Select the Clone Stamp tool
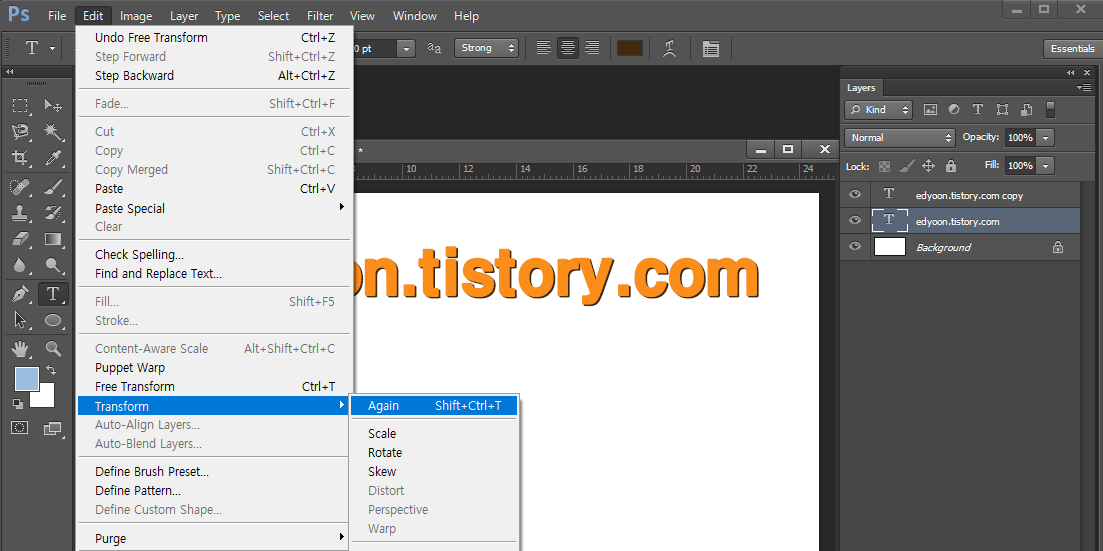This screenshot has height=551, width=1103. click(20, 213)
